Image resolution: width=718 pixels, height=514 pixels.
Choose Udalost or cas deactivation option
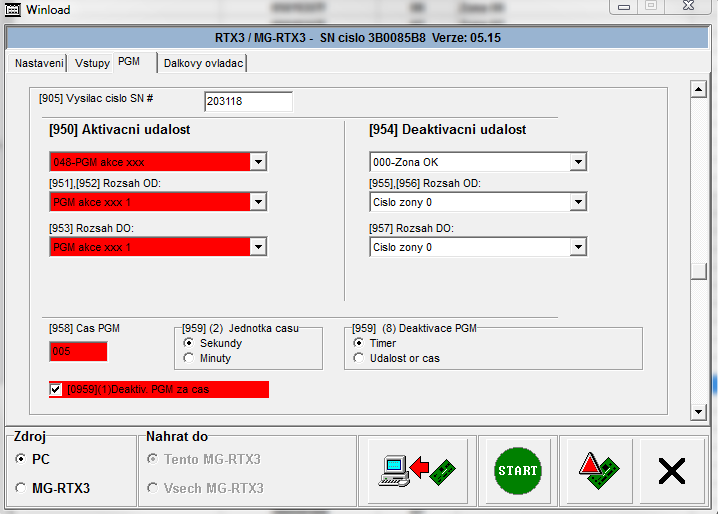[x=360, y=358]
